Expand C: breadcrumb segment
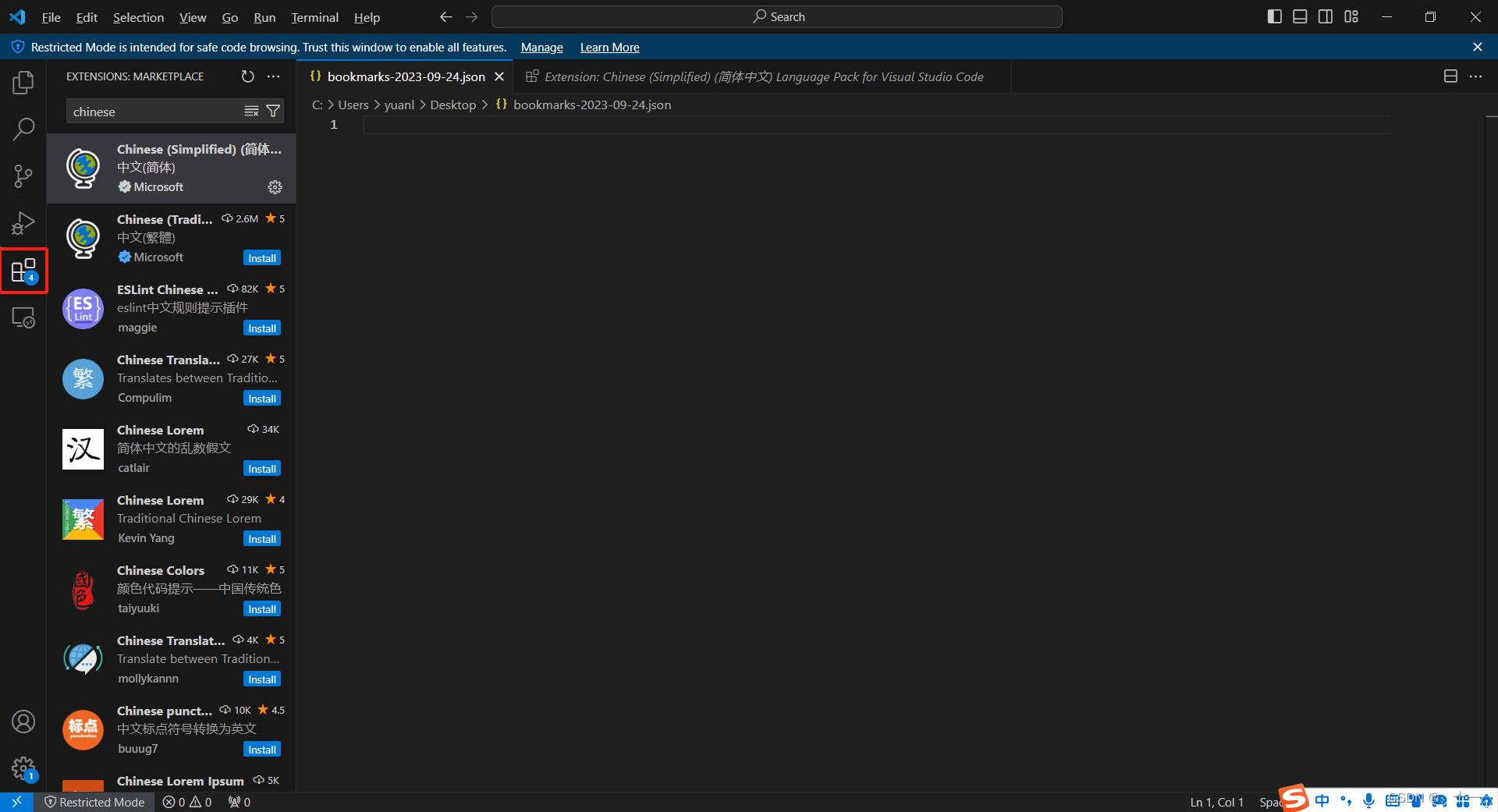The height and width of the screenshot is (812, 1498). click(317, 105)
